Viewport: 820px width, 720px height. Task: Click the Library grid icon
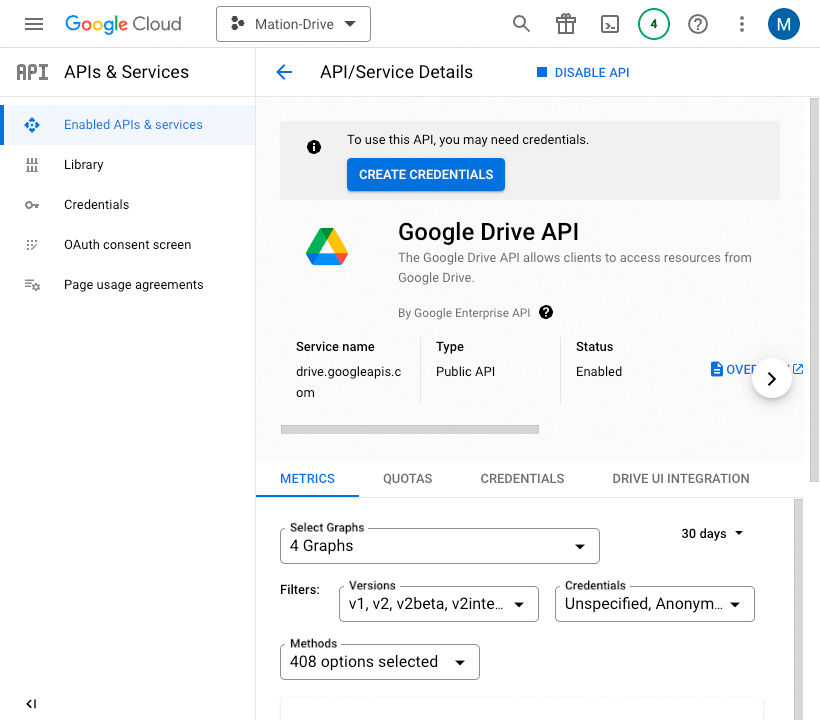click(32, 165)
